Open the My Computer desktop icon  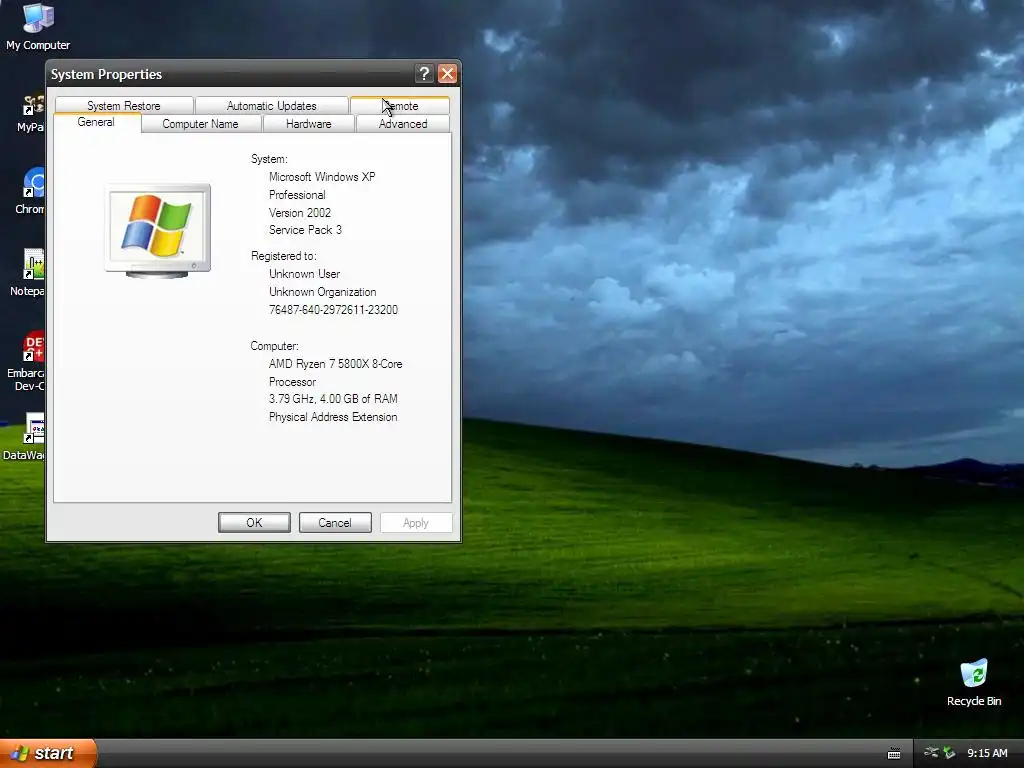click(38, 26)
